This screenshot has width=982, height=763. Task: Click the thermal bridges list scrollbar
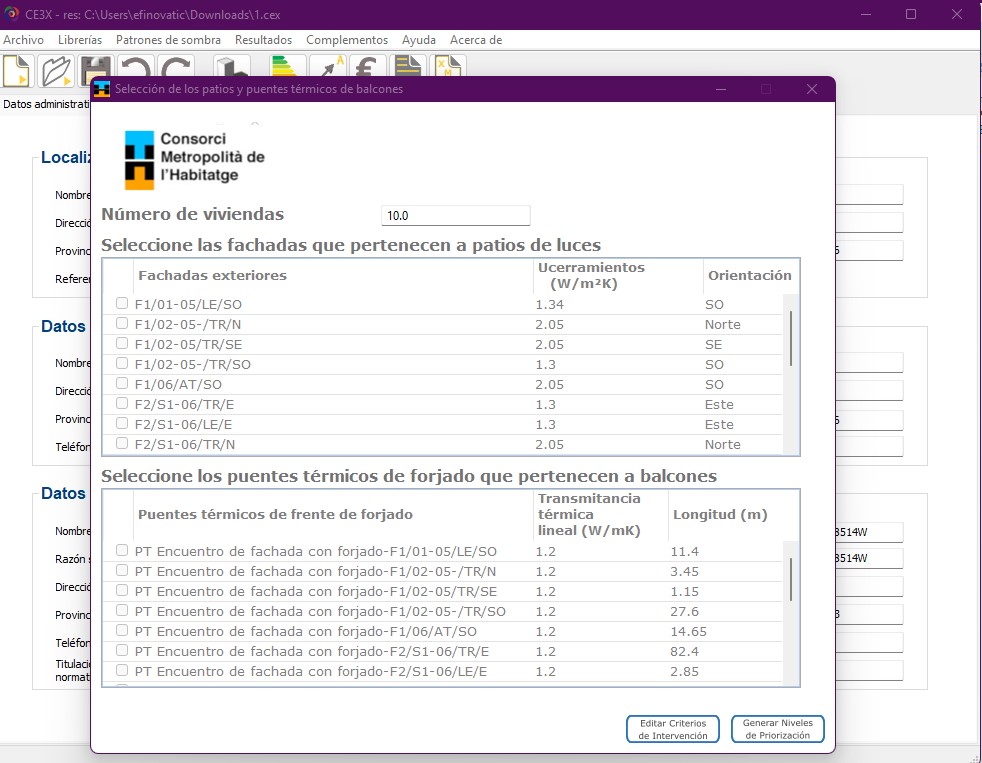pos(791,580)
